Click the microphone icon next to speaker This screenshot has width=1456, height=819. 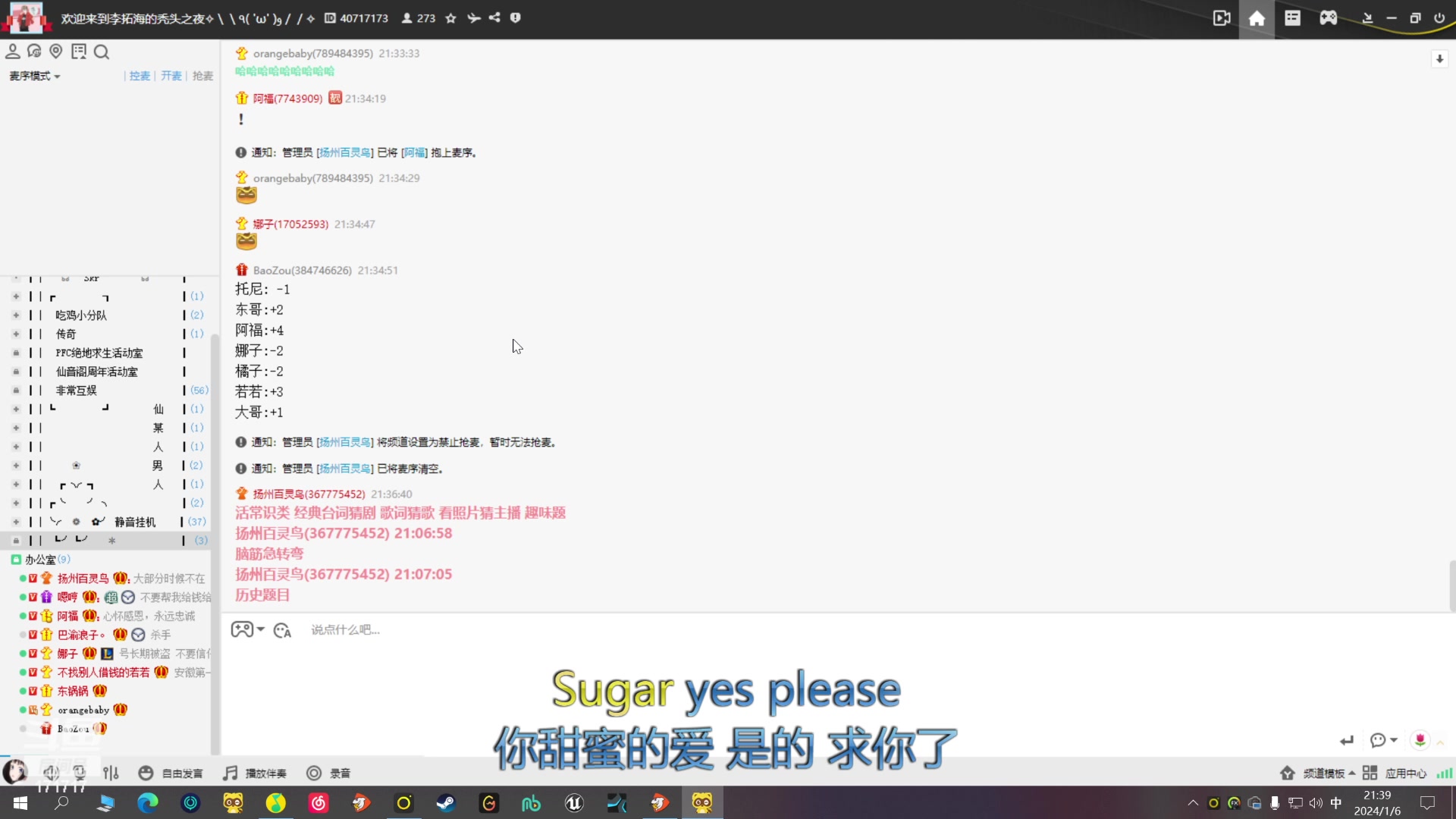click(80, 772)
